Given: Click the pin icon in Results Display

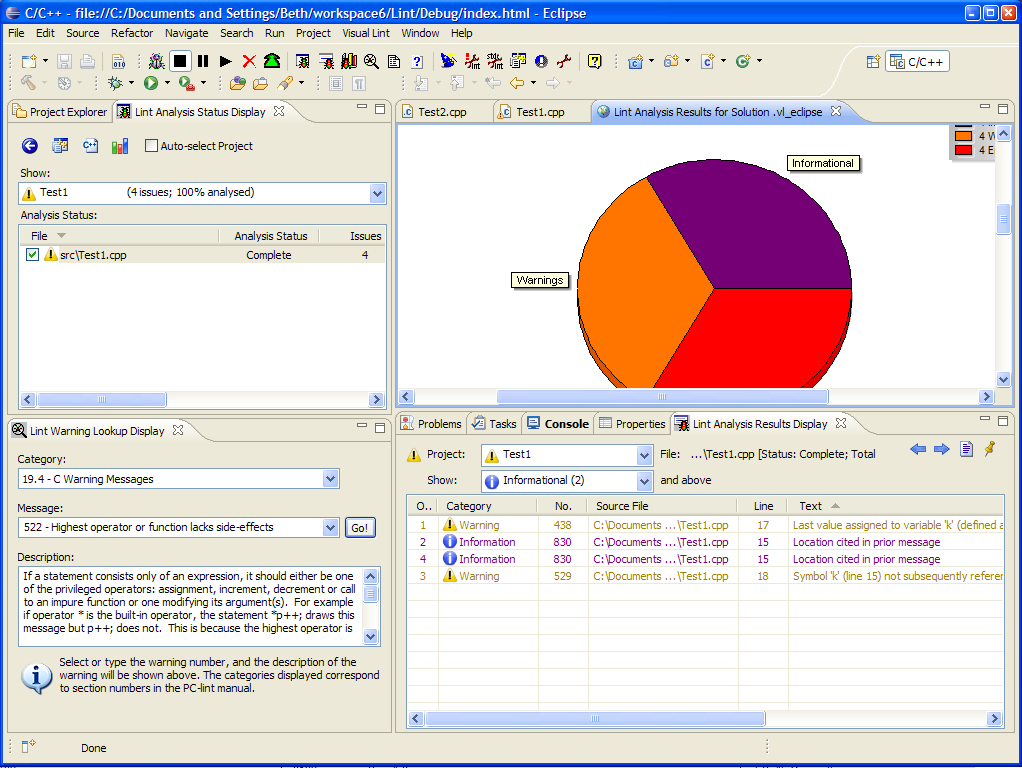Looking at the screenshot, I should pyautogui.click(x=990, y=449).
